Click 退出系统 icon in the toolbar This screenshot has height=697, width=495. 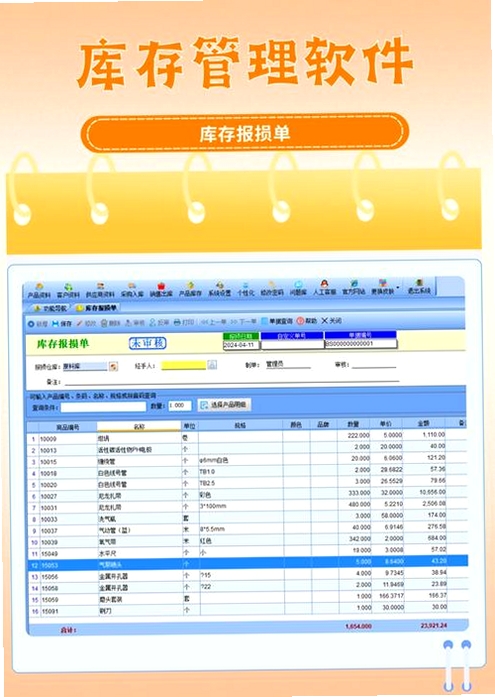[419, 287]
